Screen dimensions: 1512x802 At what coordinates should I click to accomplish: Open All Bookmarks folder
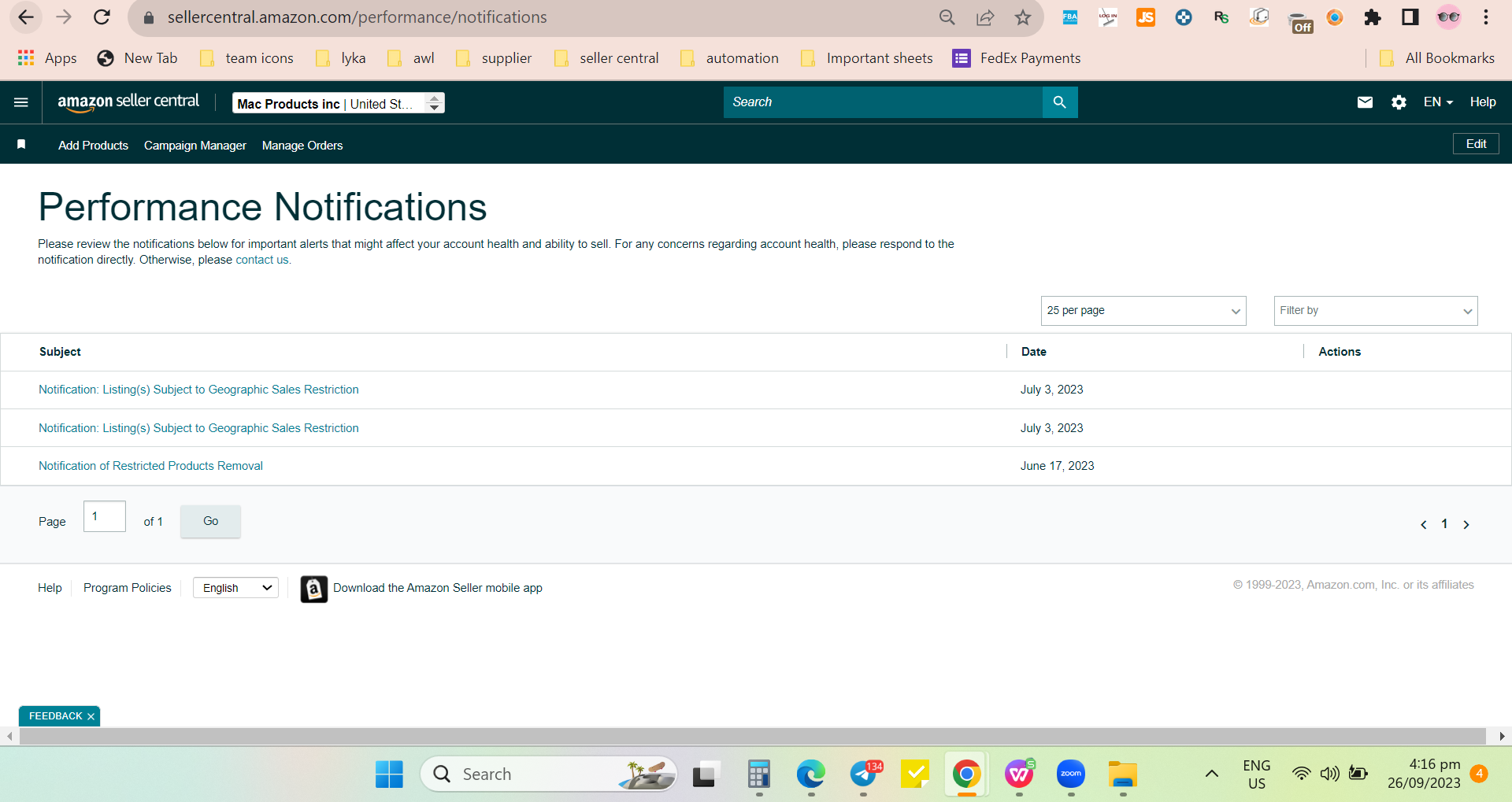pyautogui.click(x=1437, y=58)
